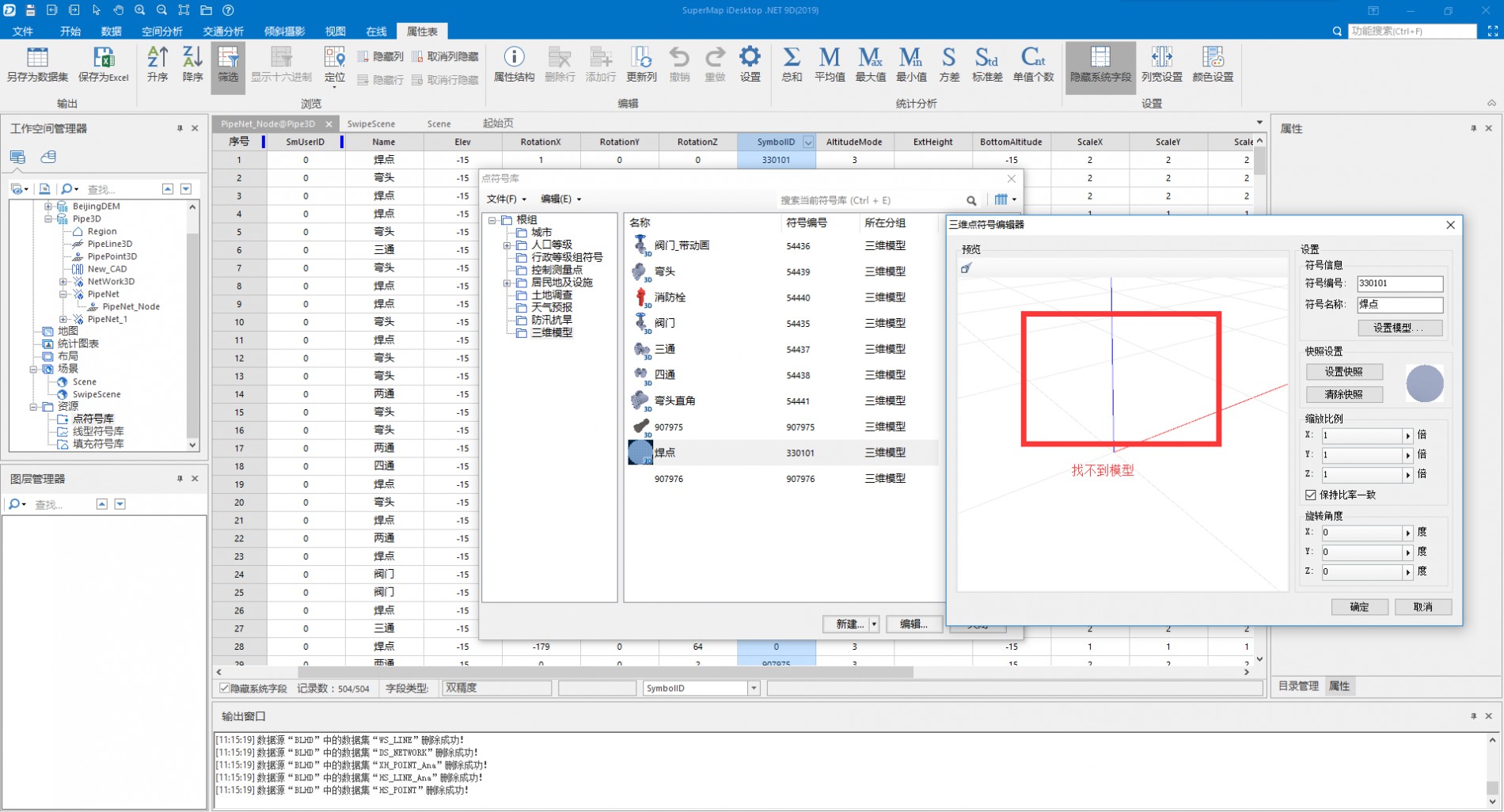Toggle 保持比率一致 checkbox
Screen dimensions: 1504x812
(1311, 495)
